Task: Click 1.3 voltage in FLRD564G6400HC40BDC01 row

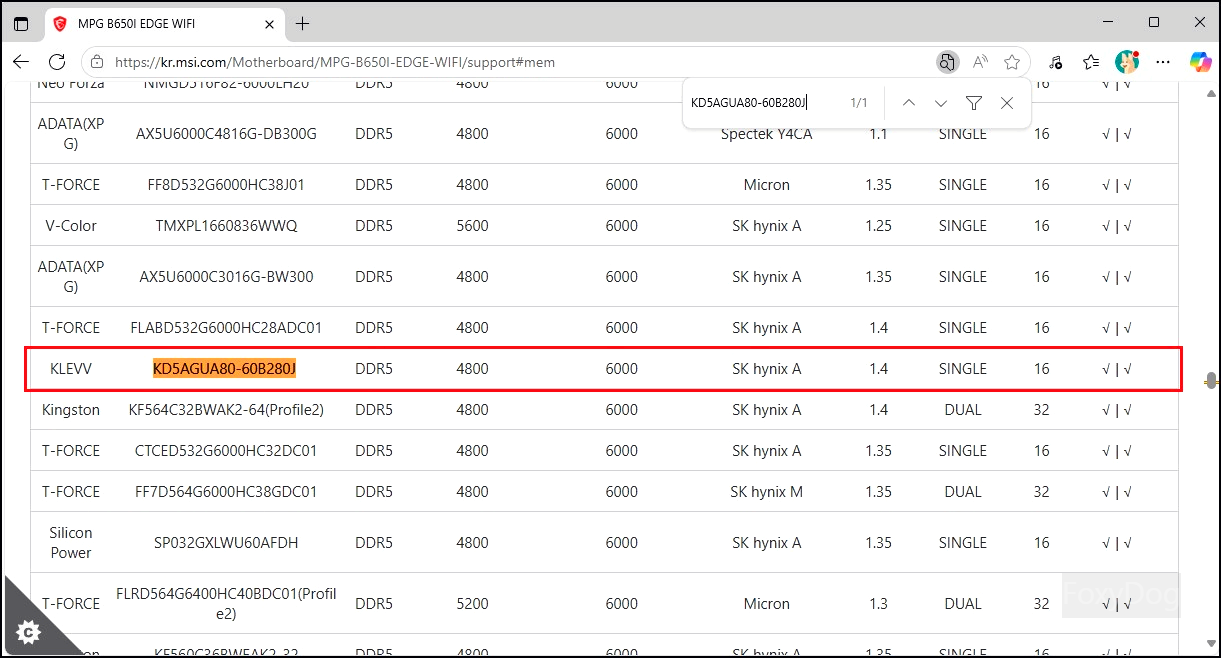Action: tap(878, 604)
